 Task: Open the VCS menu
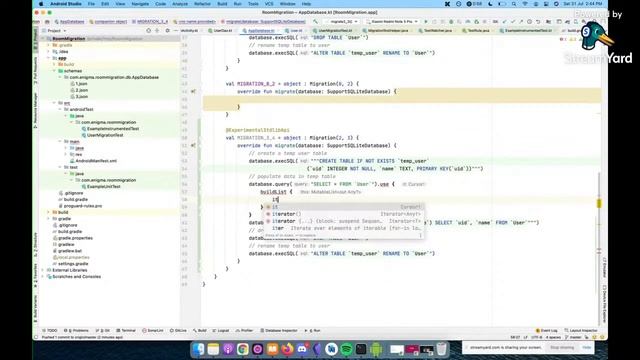[x=269, y=4]
